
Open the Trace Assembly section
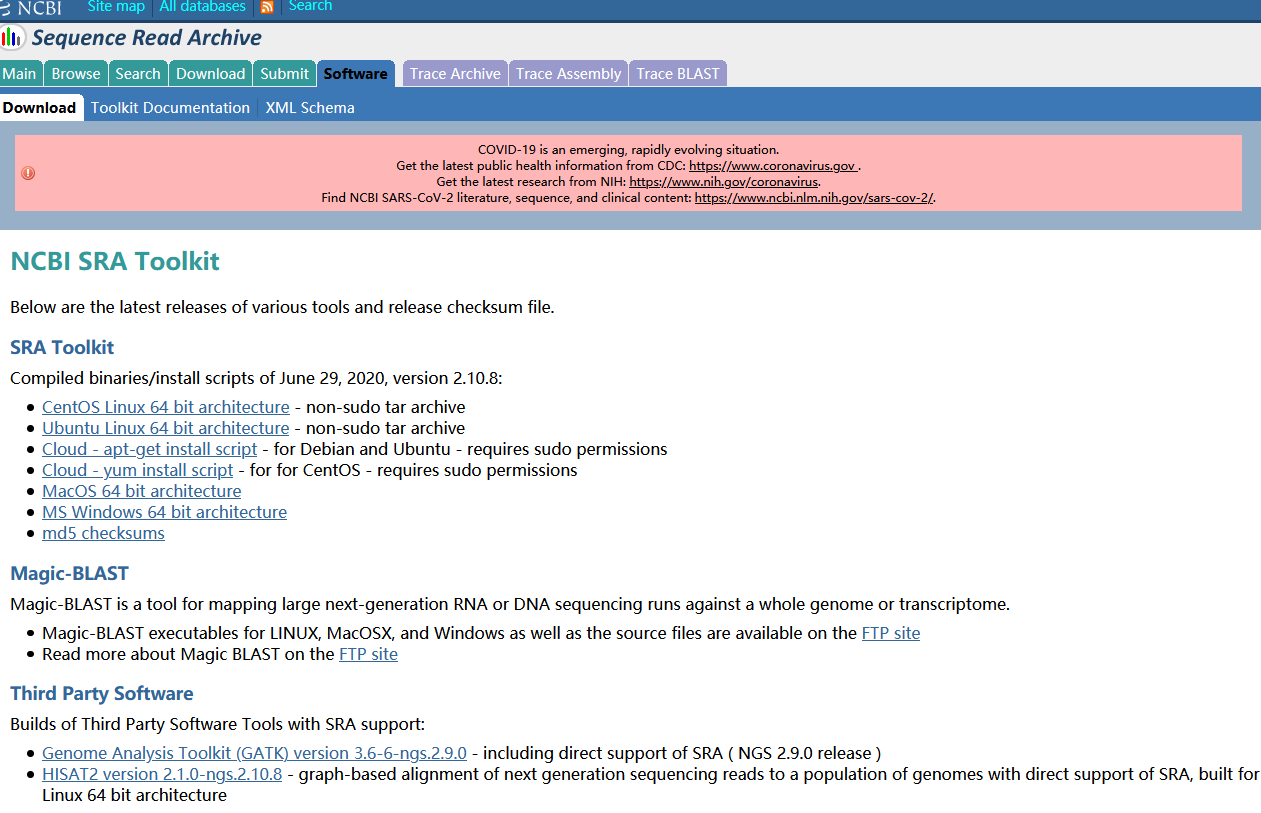(567, 73)
